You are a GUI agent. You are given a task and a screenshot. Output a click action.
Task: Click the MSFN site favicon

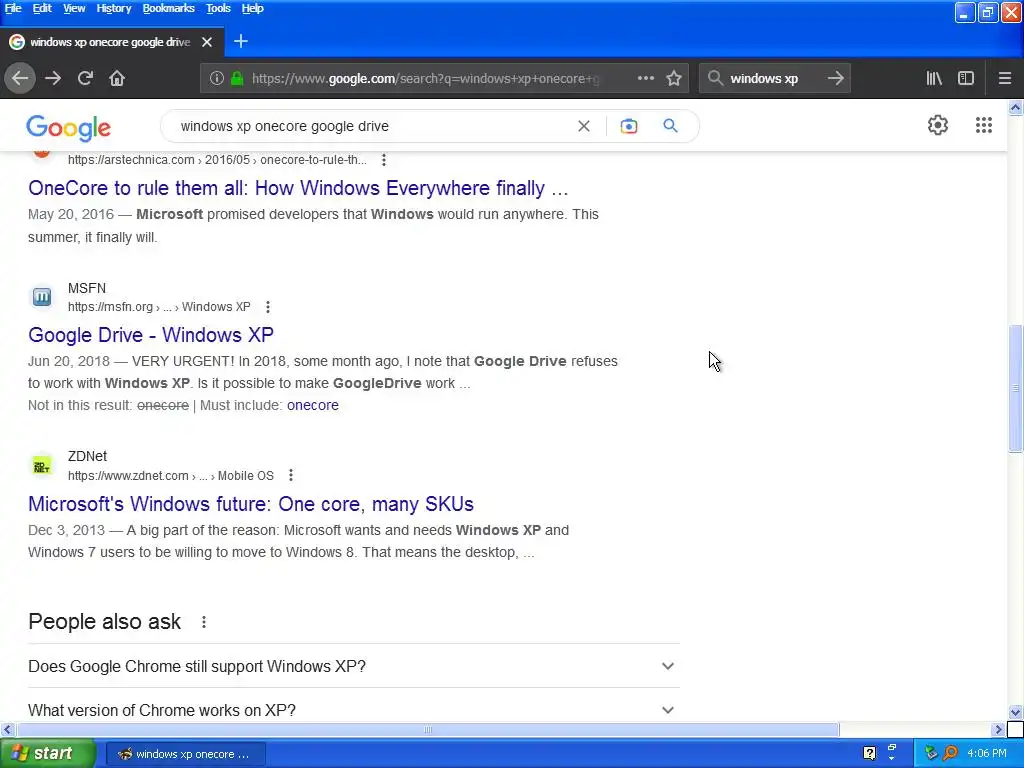(42, 297)
